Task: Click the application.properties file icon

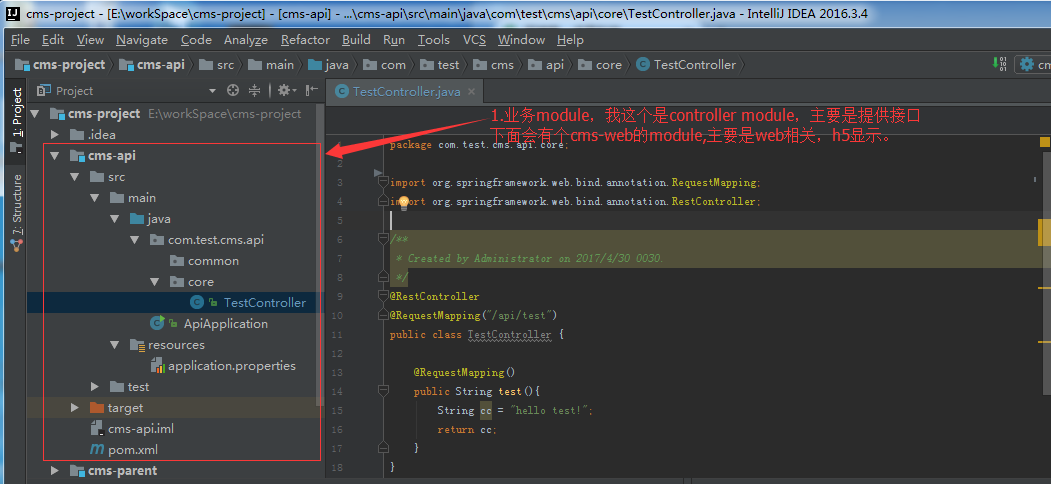Action: tap(158, 365)
